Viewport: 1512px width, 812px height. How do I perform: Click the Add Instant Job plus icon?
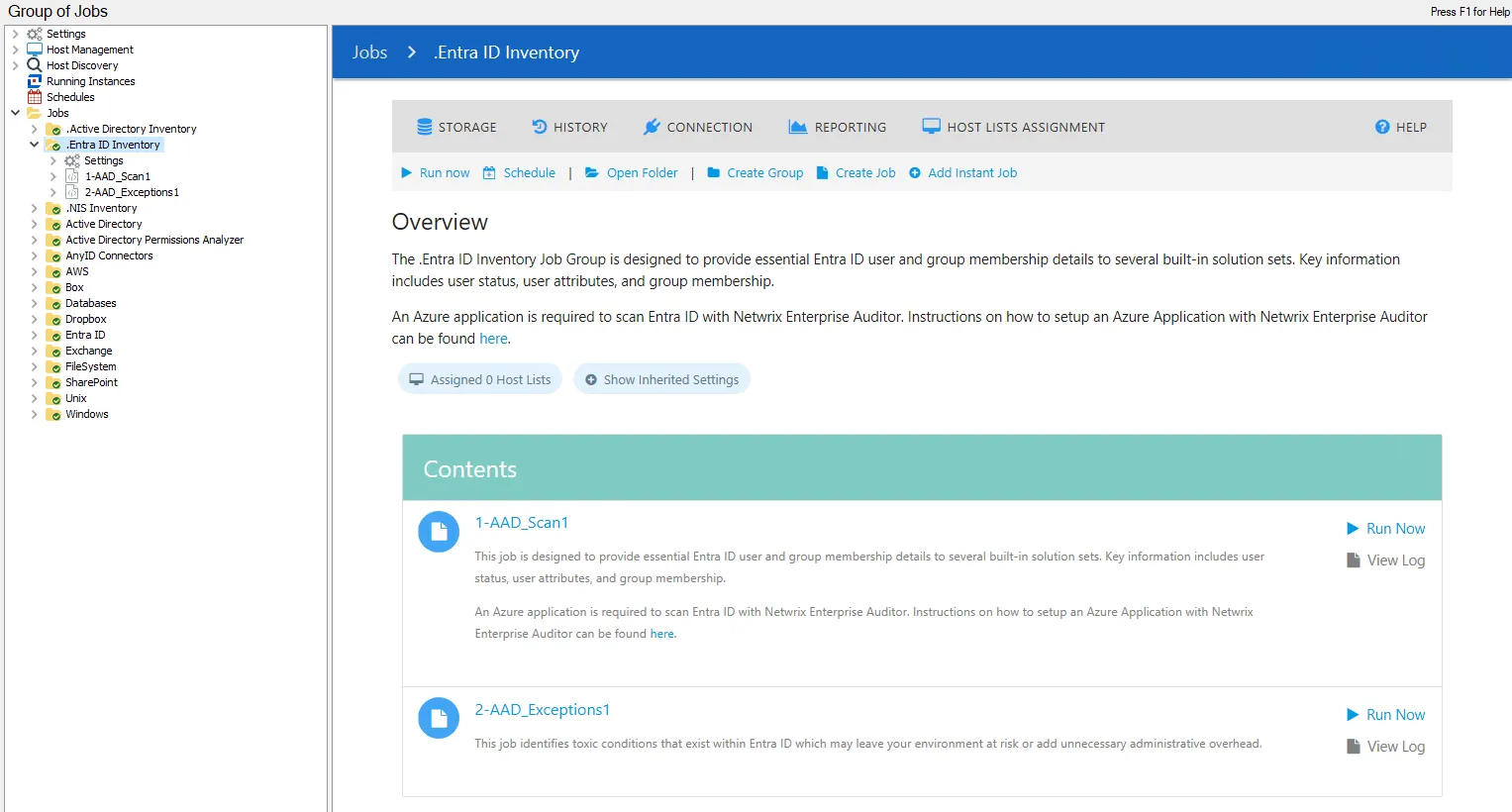(x=915, y=172)
